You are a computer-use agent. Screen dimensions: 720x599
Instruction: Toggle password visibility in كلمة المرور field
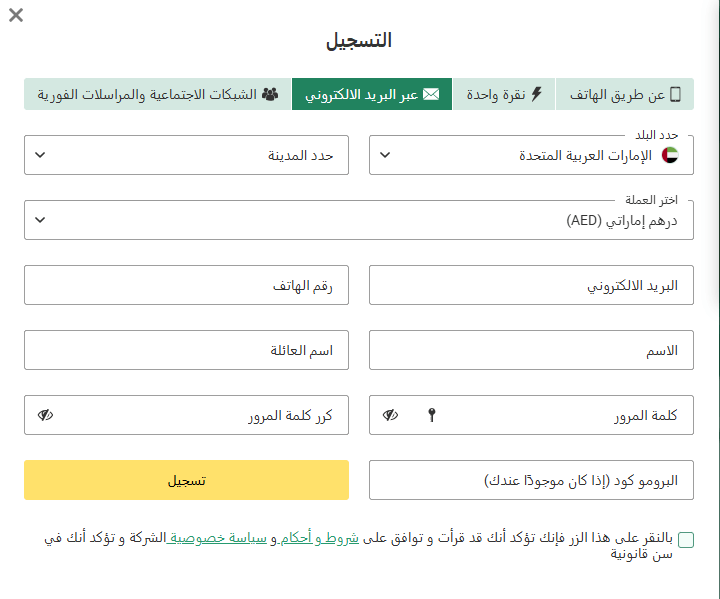[390, 415]
